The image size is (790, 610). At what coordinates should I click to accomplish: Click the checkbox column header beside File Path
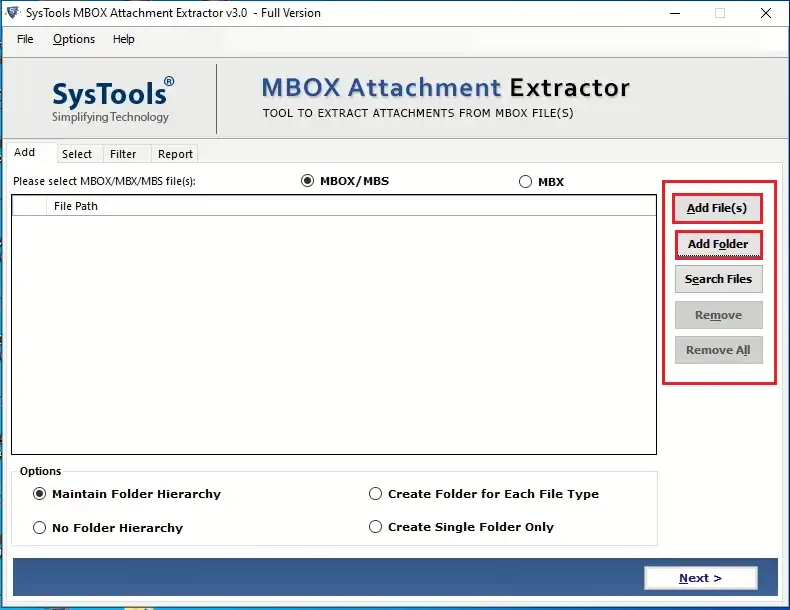click(29, 206)
